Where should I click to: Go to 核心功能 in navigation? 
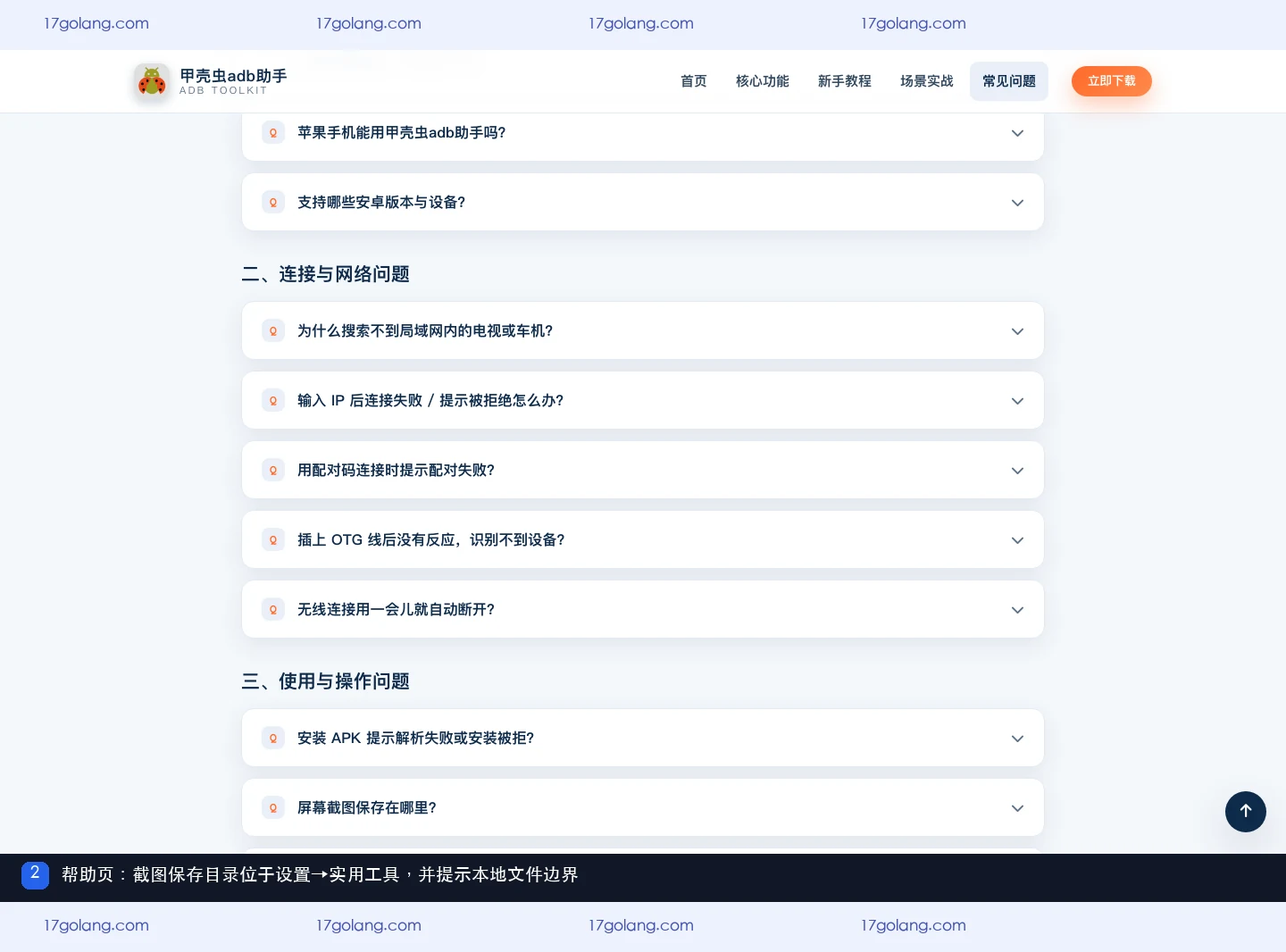(x=763, y=81)
